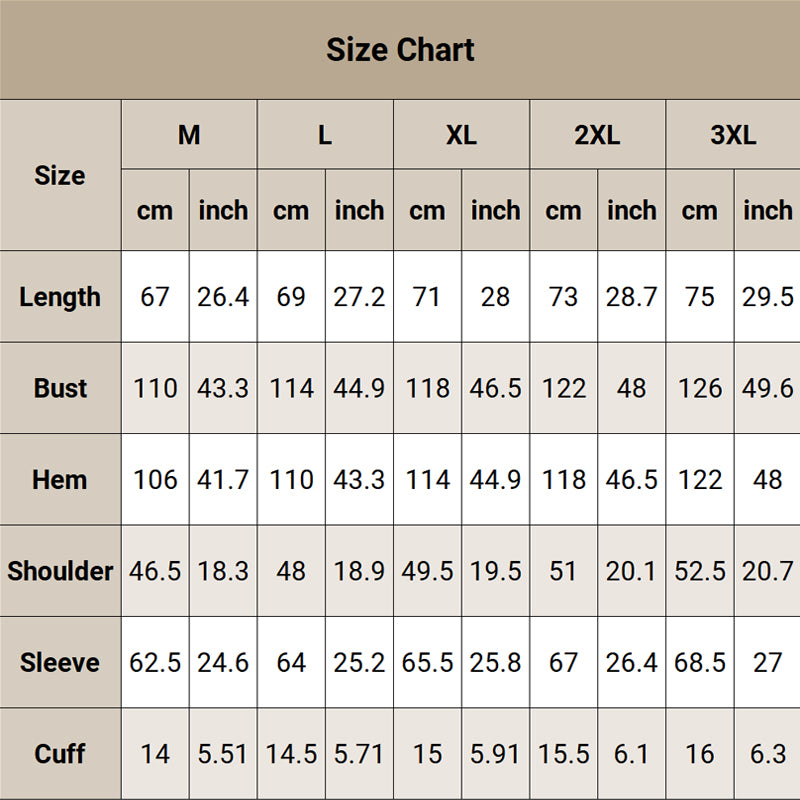This screenshot has width=800, height=800.
Task: Select the 3XL size column header
Action: coord(733,135)
